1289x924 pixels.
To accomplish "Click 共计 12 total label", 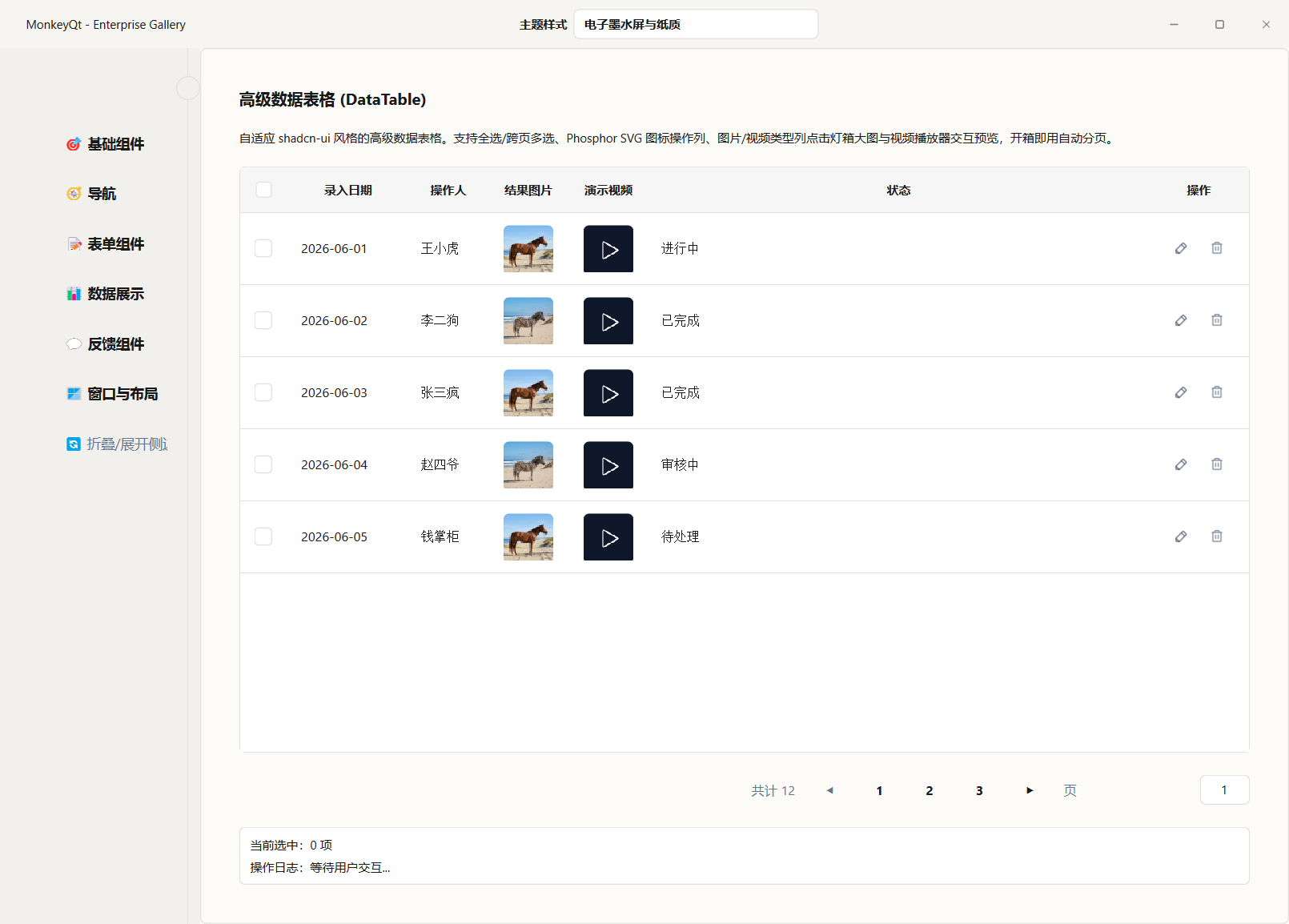I will 773,790.
